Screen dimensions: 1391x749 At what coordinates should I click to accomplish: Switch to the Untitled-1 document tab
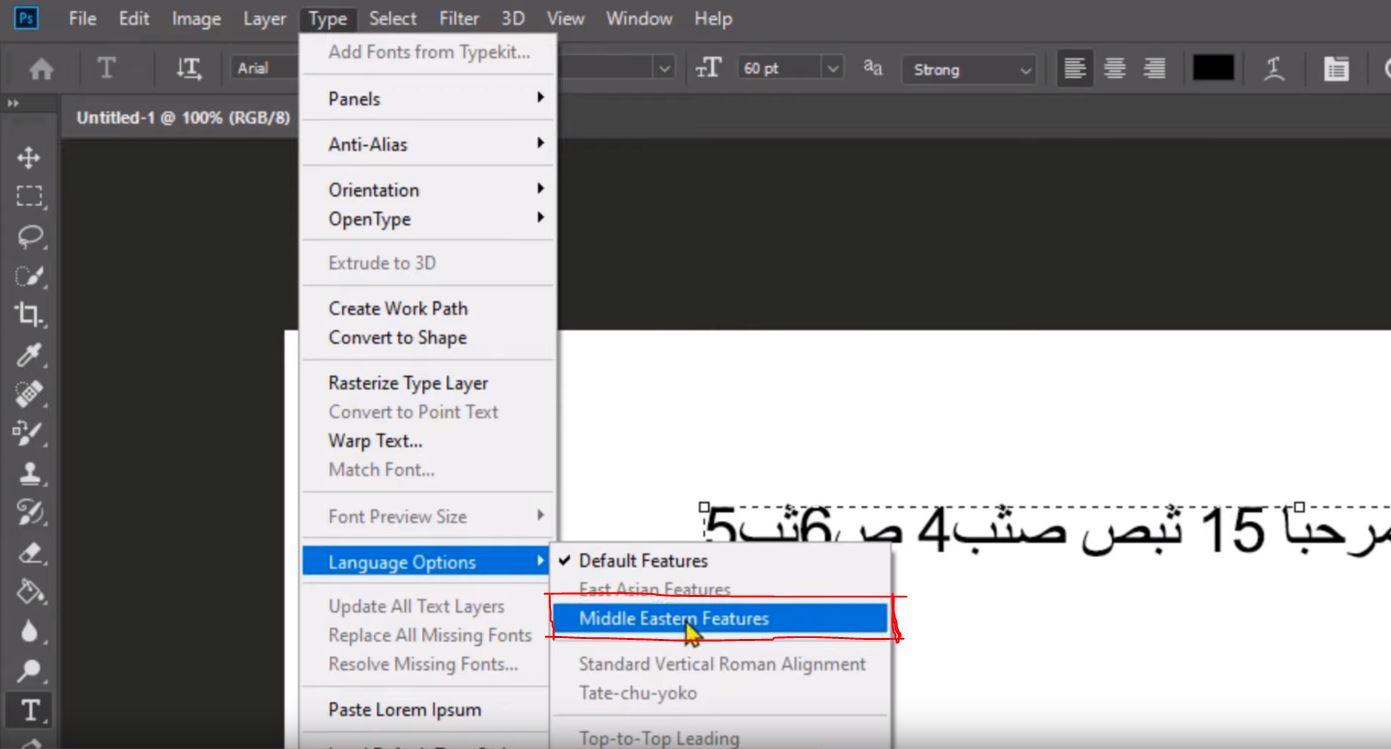coord(183,118)
